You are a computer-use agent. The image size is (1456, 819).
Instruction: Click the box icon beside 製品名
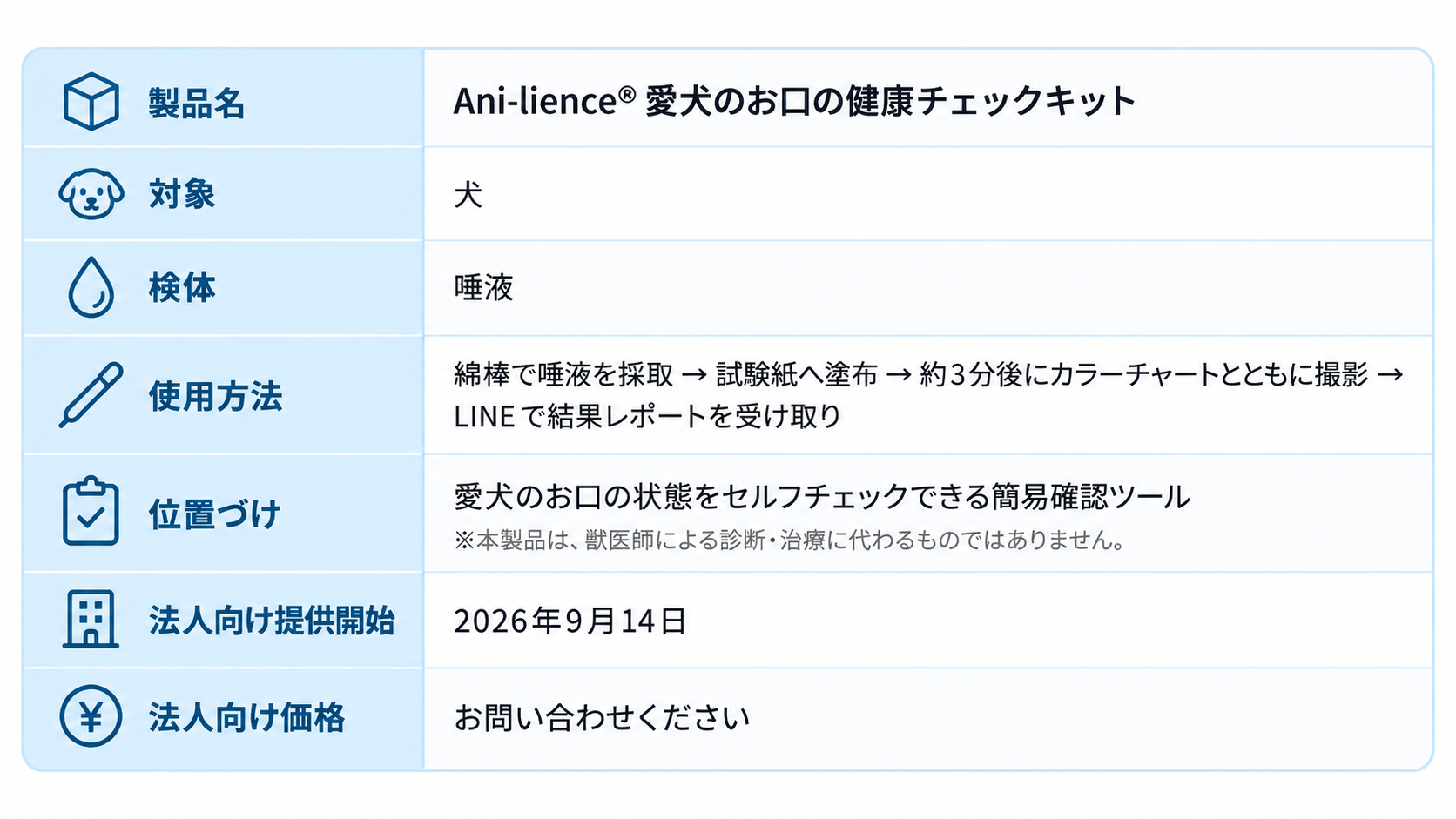tap(91, 102)
